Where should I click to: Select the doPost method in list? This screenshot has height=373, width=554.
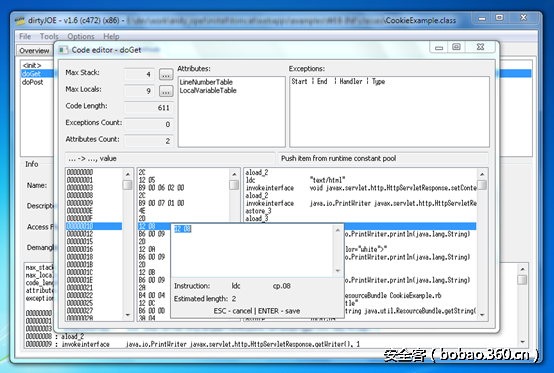(x=33, y=82)
